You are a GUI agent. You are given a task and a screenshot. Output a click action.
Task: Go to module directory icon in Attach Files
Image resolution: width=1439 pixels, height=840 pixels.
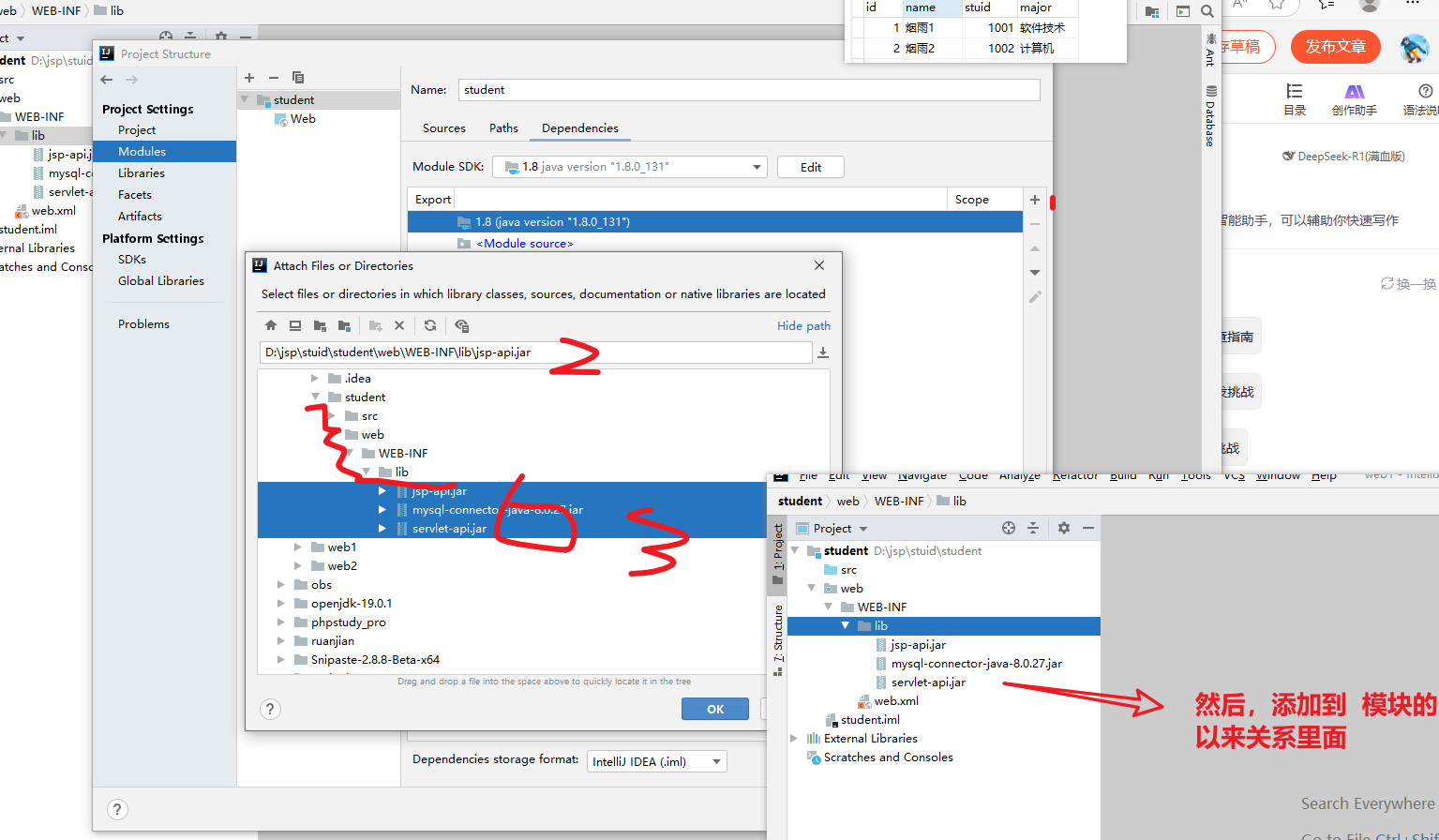click(x=344, y=325)
